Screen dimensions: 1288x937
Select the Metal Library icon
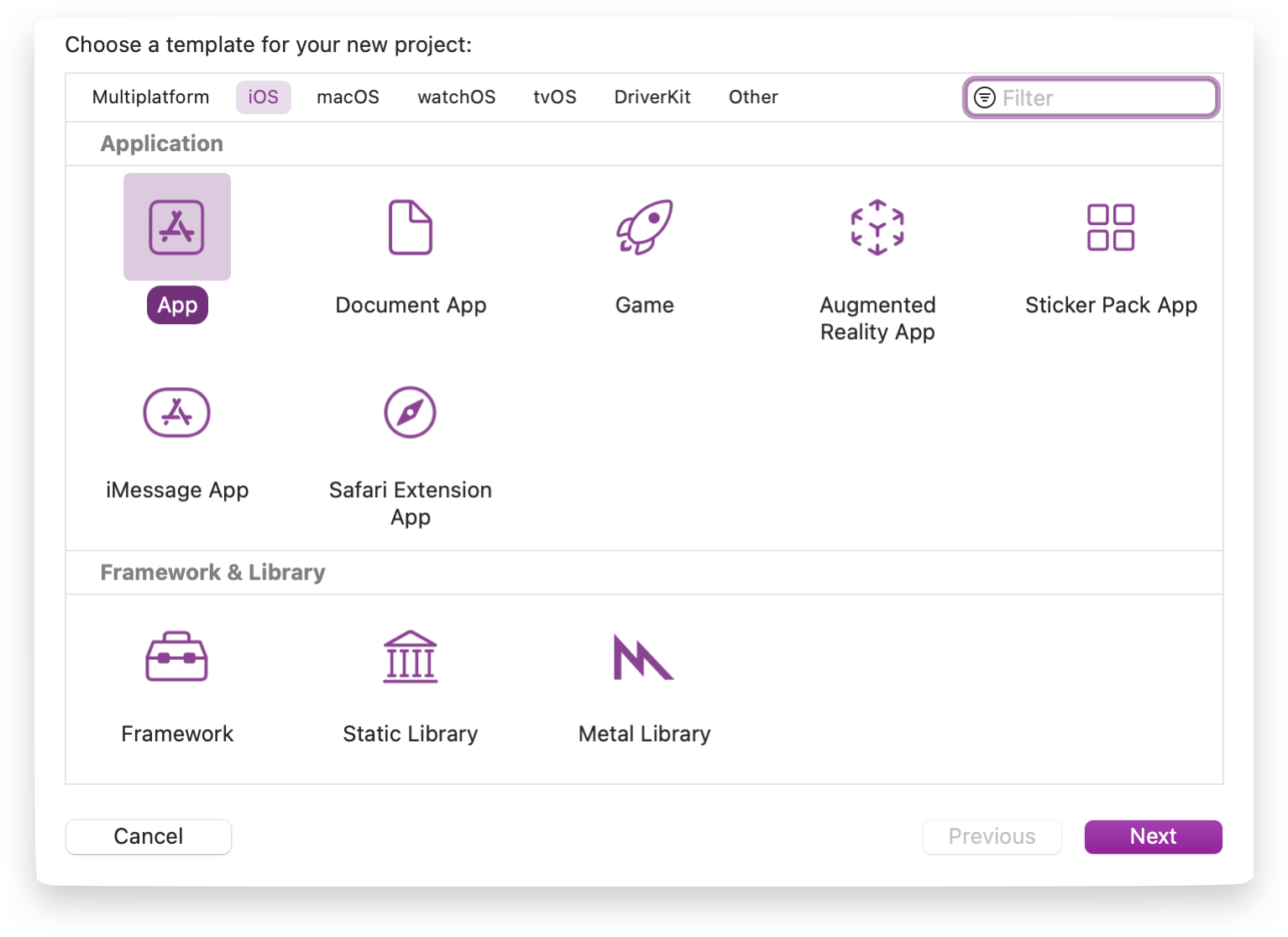point(644,657)
